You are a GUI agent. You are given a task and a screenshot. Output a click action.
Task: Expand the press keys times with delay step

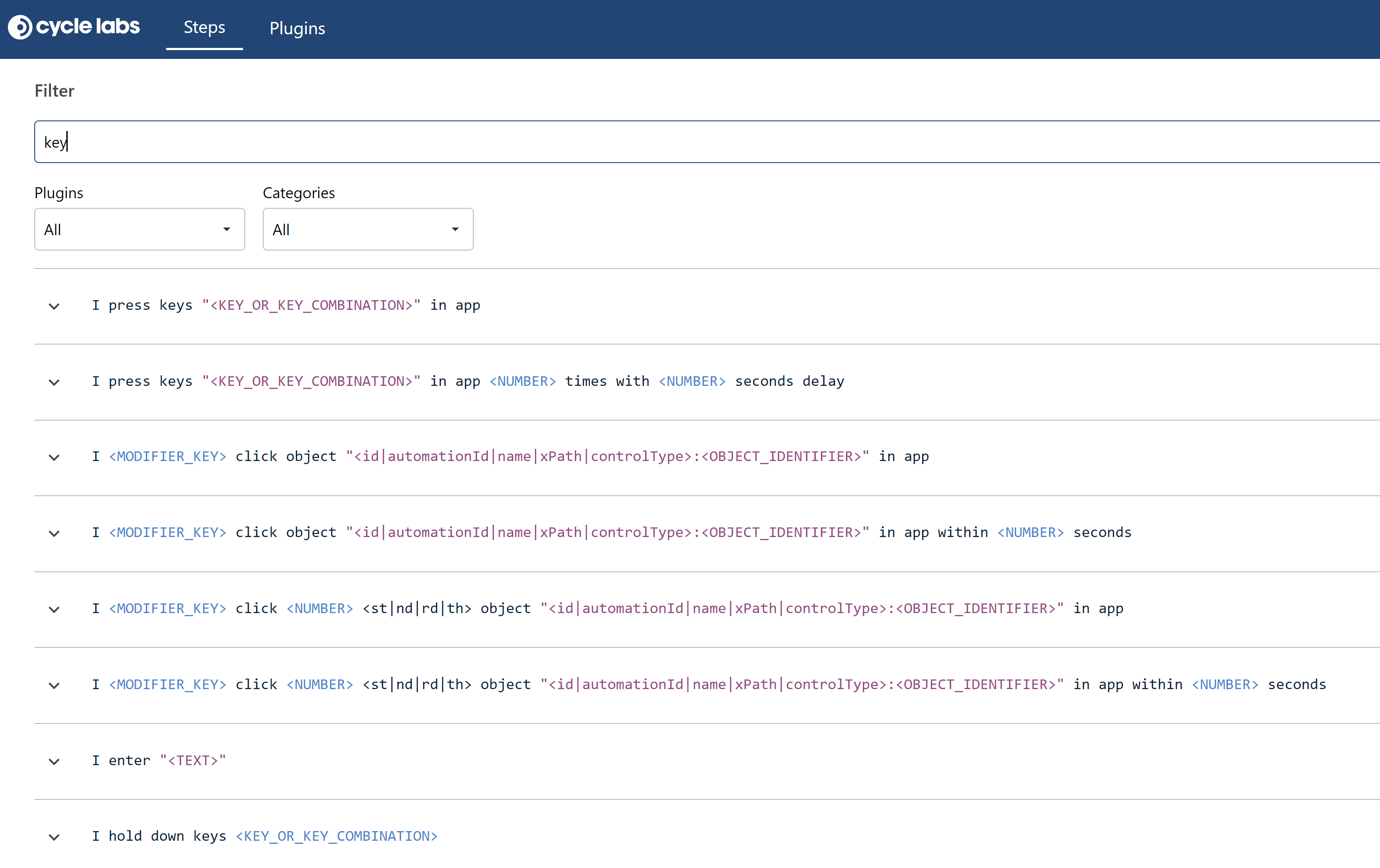point(54,382)
